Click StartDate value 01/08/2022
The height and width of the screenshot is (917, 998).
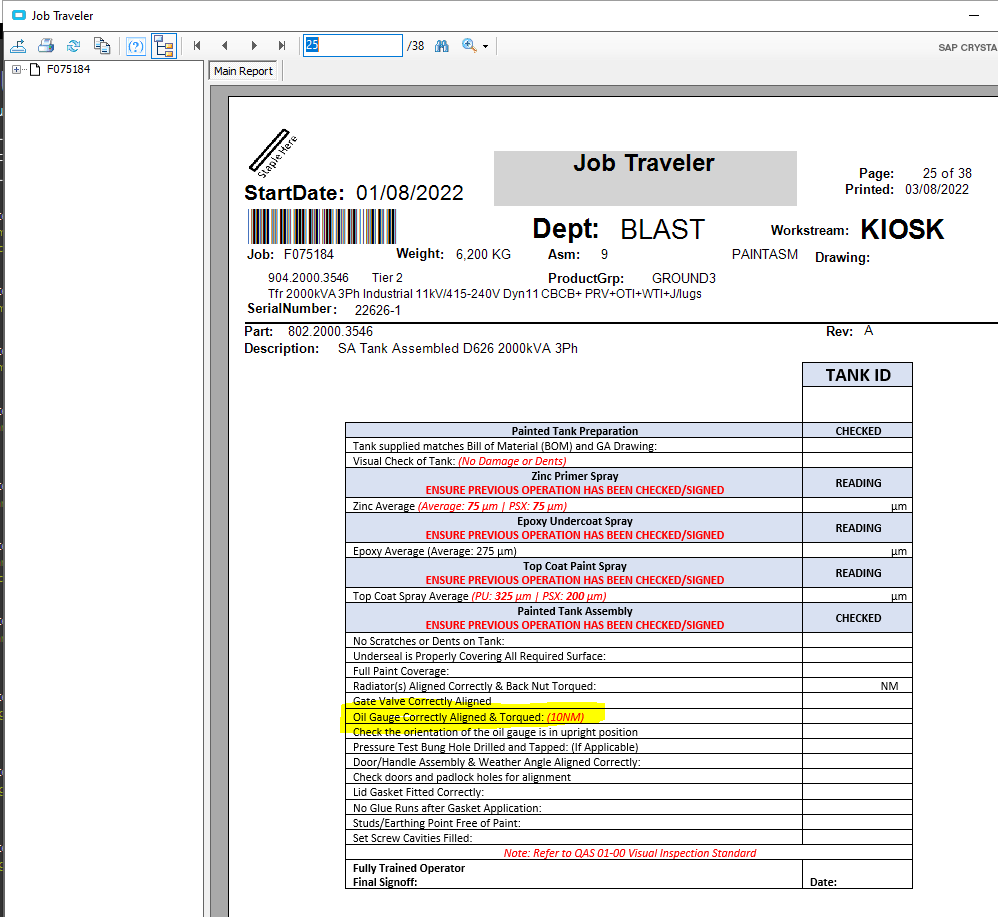point(410,193)
